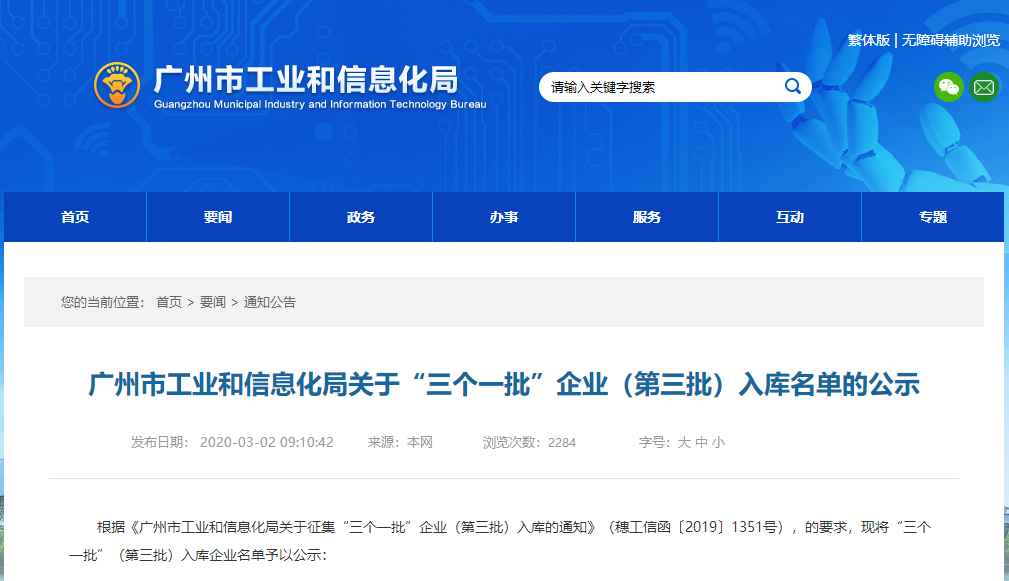Click the search magnifier icon
Screen dimensions: 1009x581
click(x=793, y=86)
